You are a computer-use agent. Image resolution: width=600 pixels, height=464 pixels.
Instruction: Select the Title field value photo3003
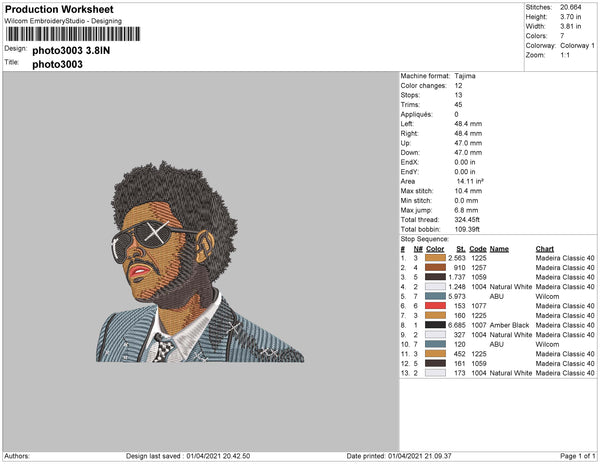point(57,64)
